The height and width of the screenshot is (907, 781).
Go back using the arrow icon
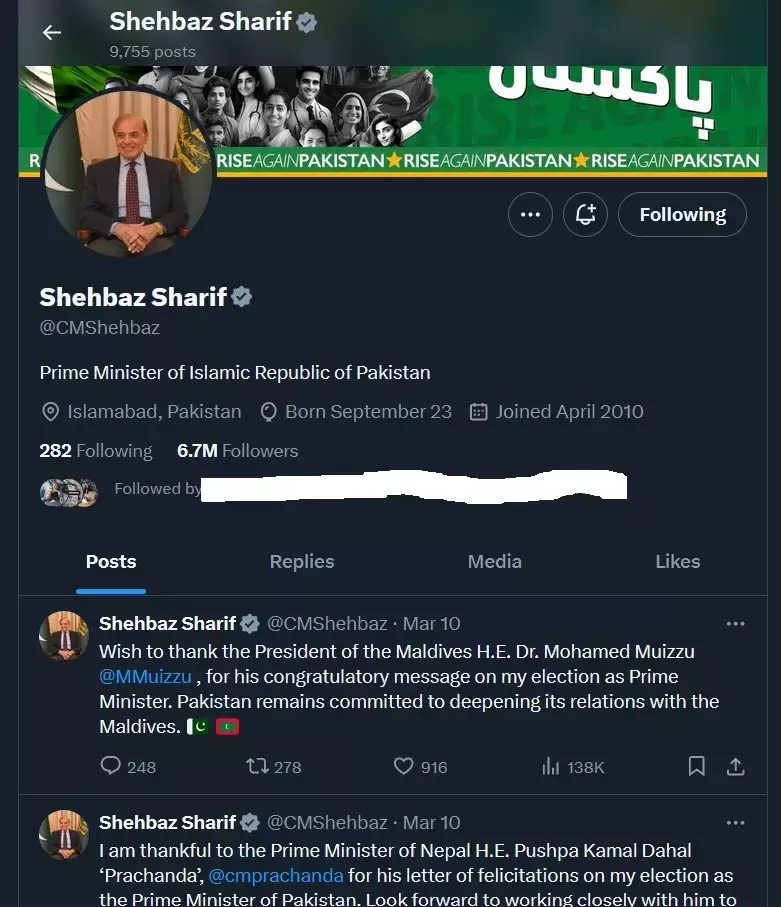52,32
